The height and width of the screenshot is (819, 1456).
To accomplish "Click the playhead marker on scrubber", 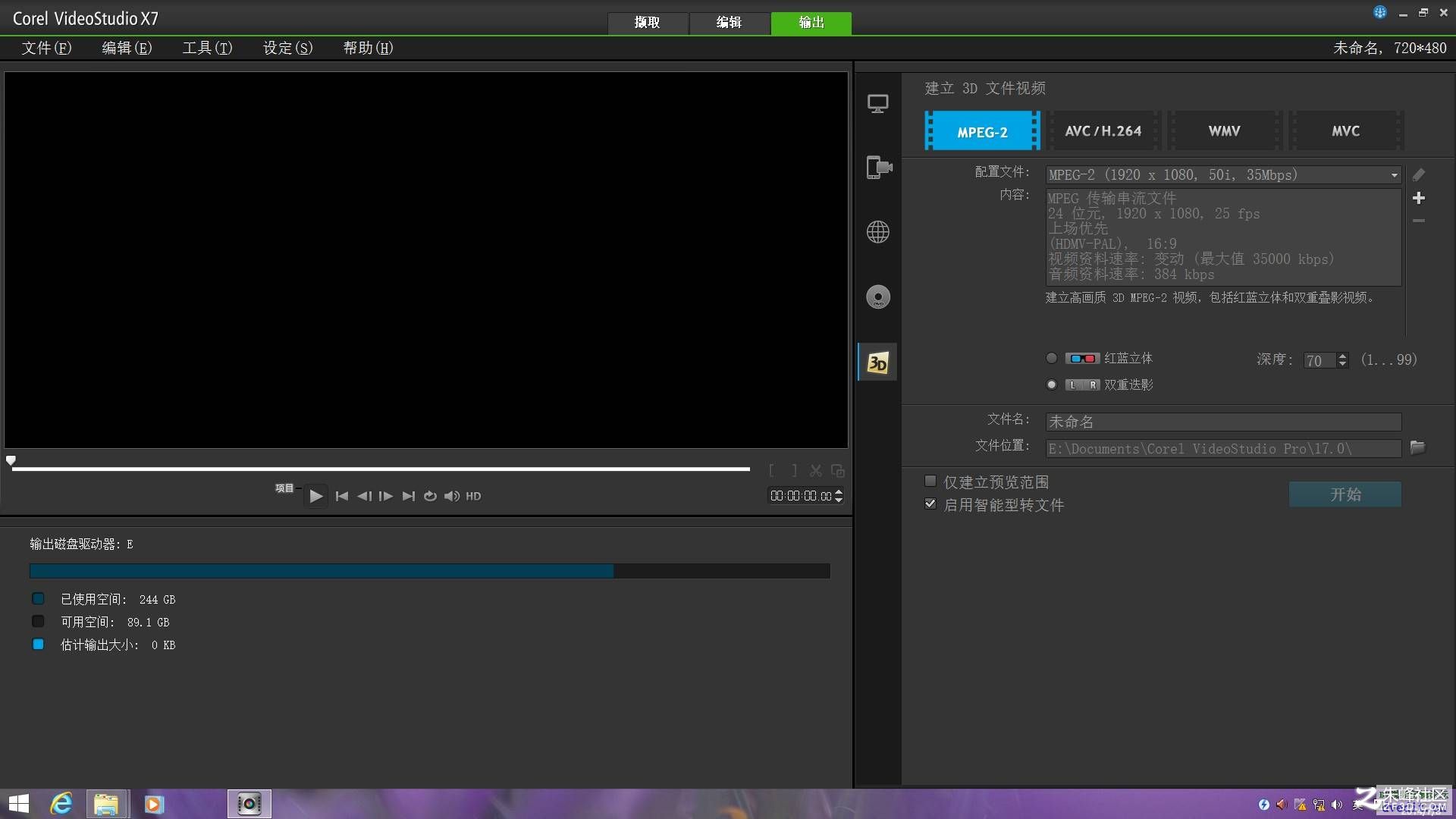I will (x=11, y=460).
